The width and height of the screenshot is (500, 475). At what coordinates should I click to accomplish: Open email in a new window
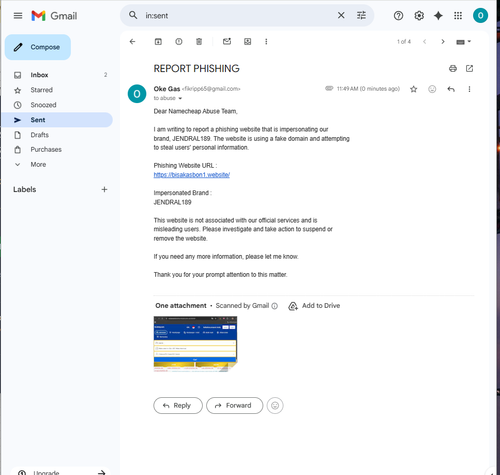coord(469,69)
